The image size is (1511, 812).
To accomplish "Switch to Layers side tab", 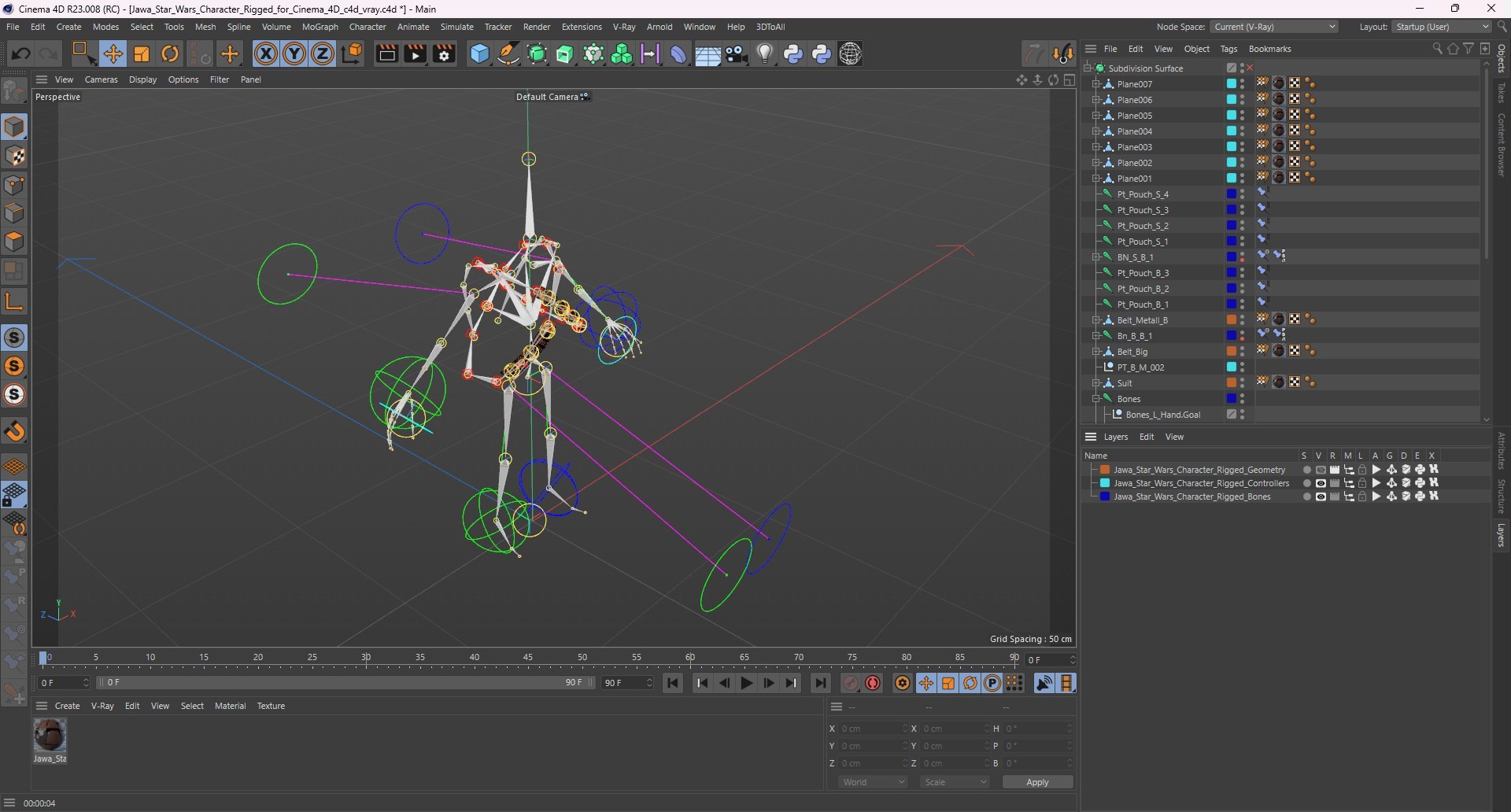I will (1502, 535).
